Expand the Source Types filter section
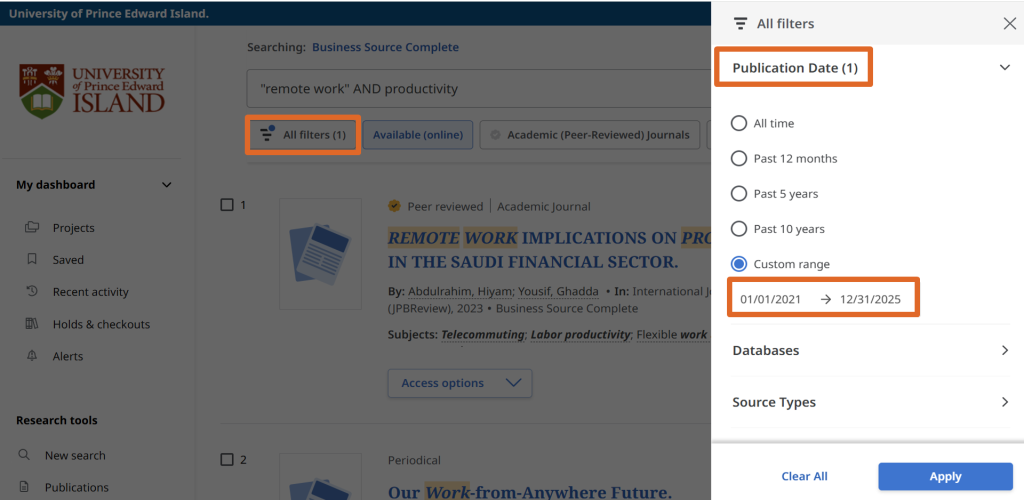This screenshot has height=500, width=1024. click(x=871, y=402)
